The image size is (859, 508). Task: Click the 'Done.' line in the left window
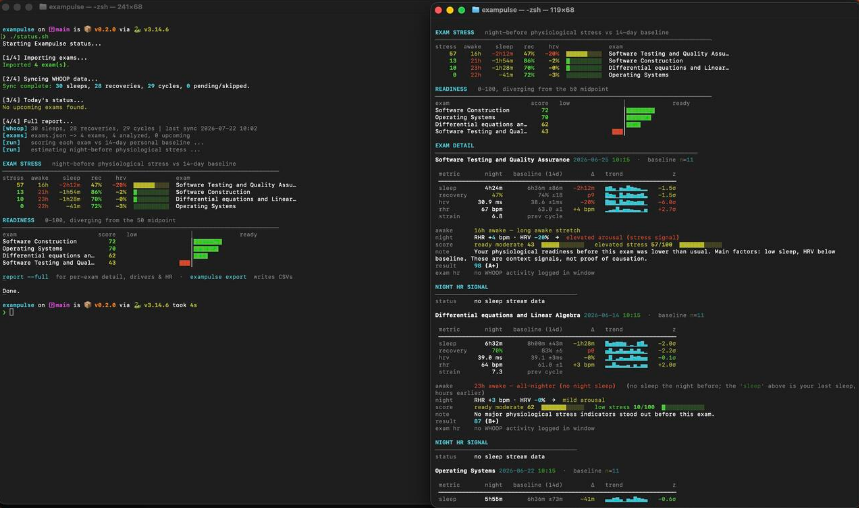(11, 292)
